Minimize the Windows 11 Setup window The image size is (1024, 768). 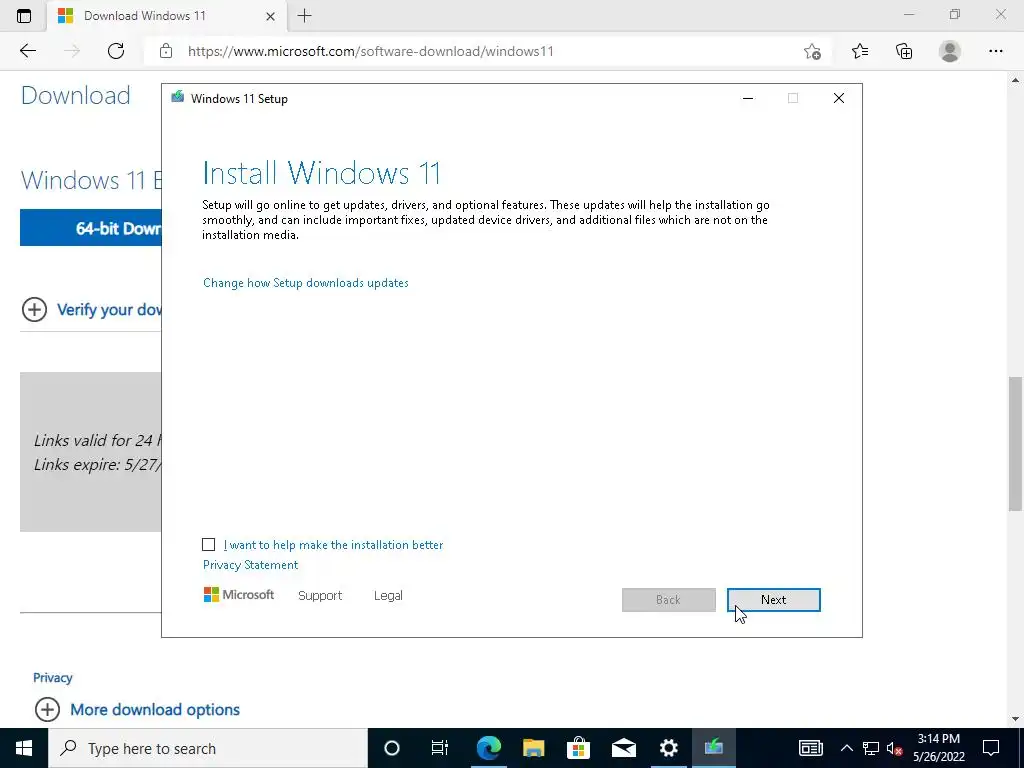748,98
